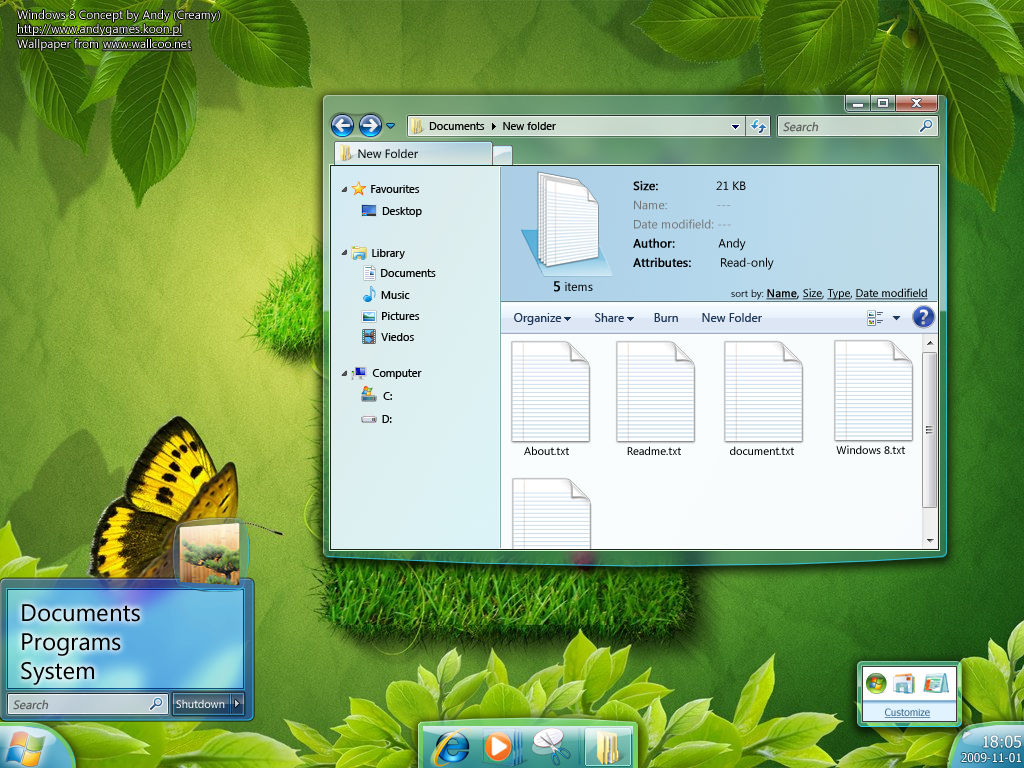Click the Desktop item under Favourites
This screenshot has width=1024, height=768.
pos(400,211)
